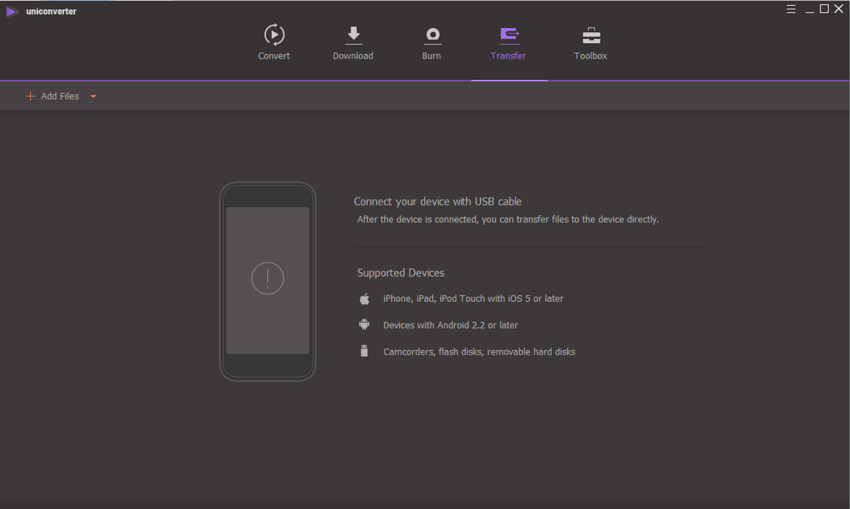Close the uniconverter window
The height and width of the screenshot is (509, 850).
click(839, 9)
